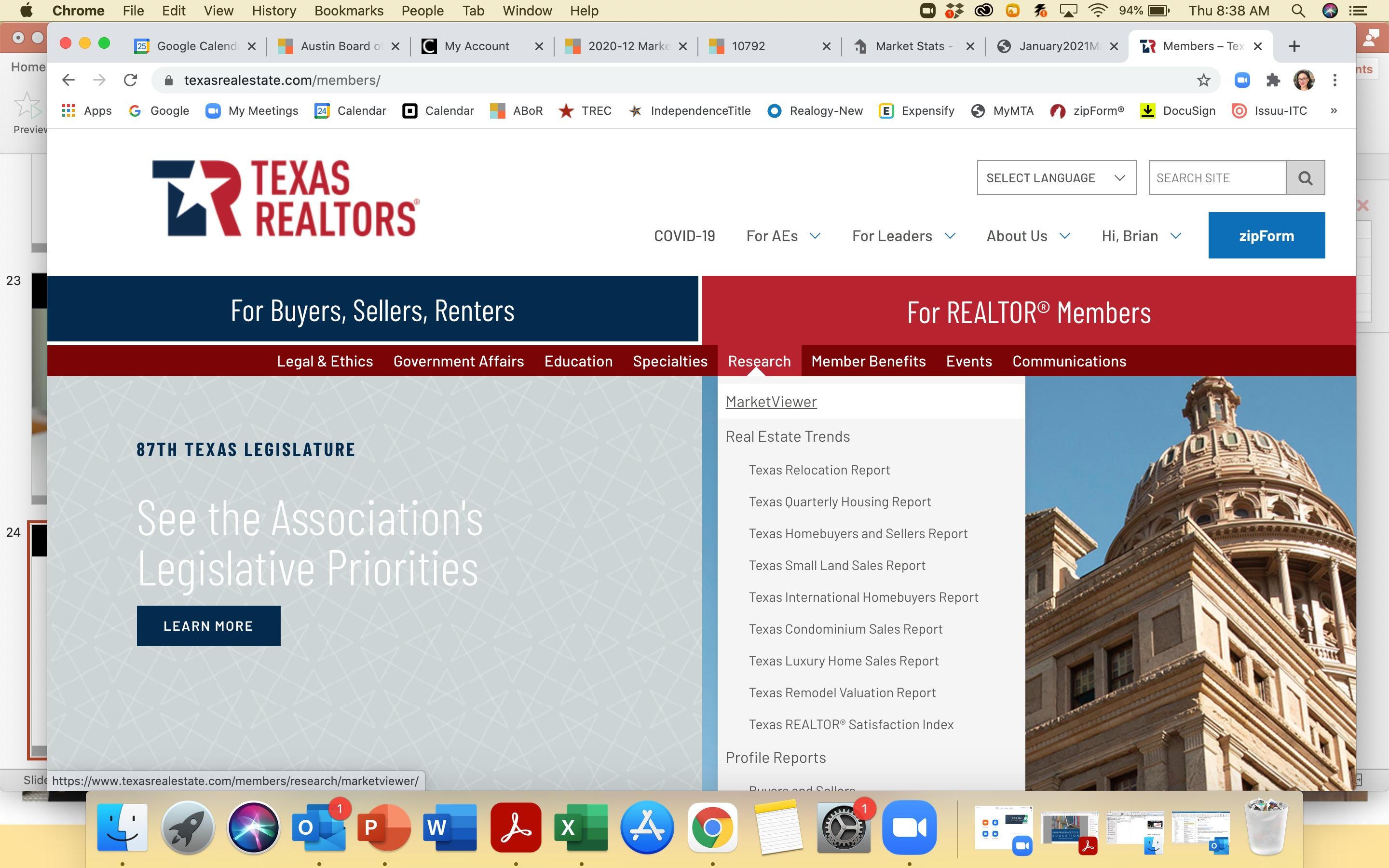
Task: Open Chrome's three-dot menu
Action: 1335,81
